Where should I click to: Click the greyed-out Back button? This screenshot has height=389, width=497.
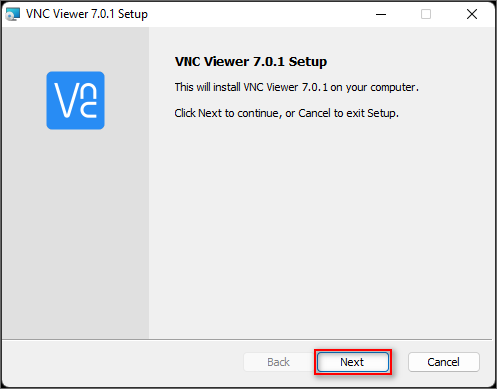point(278,362)
